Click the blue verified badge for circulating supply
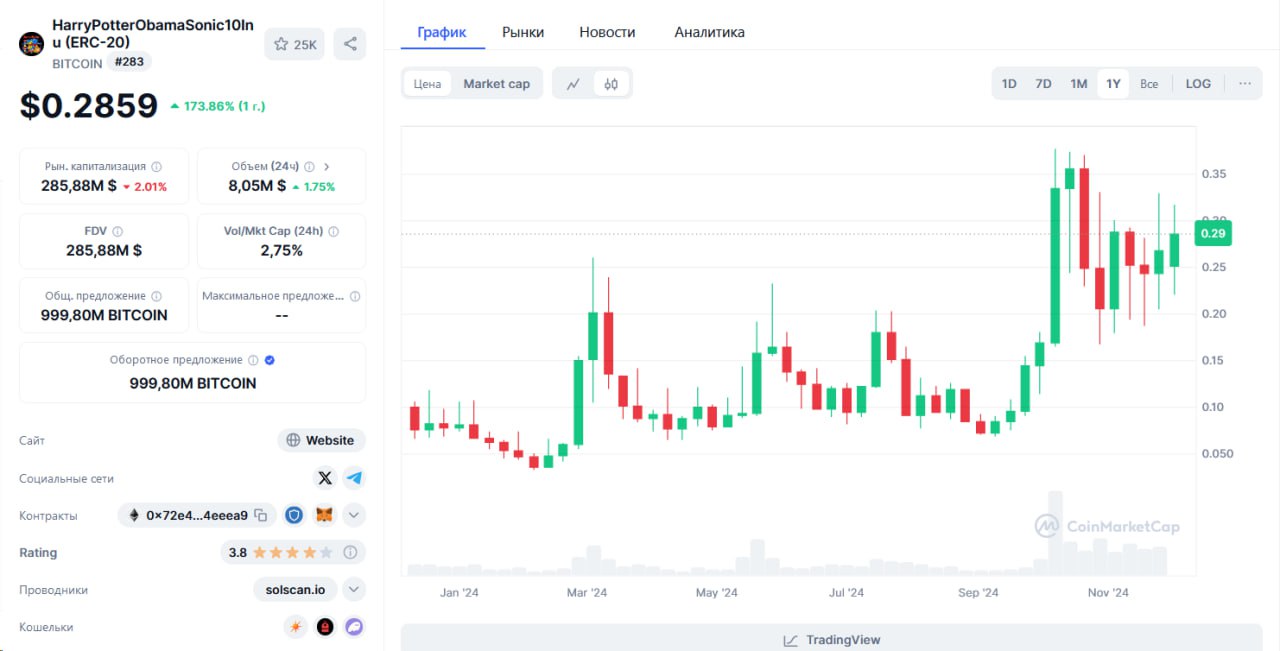Screen dimensions: 1280x651 coord(270,360)
